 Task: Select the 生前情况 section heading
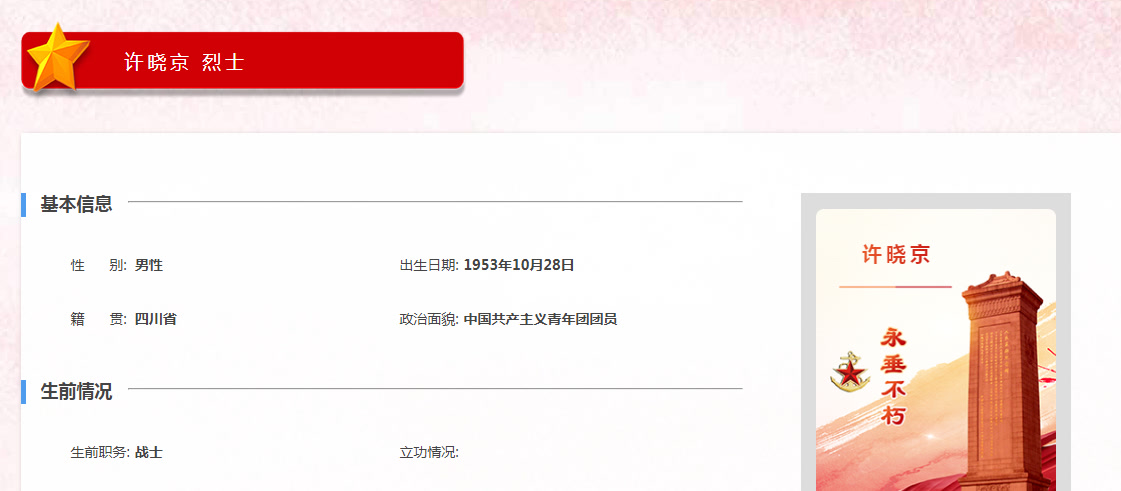click(76, 392)
